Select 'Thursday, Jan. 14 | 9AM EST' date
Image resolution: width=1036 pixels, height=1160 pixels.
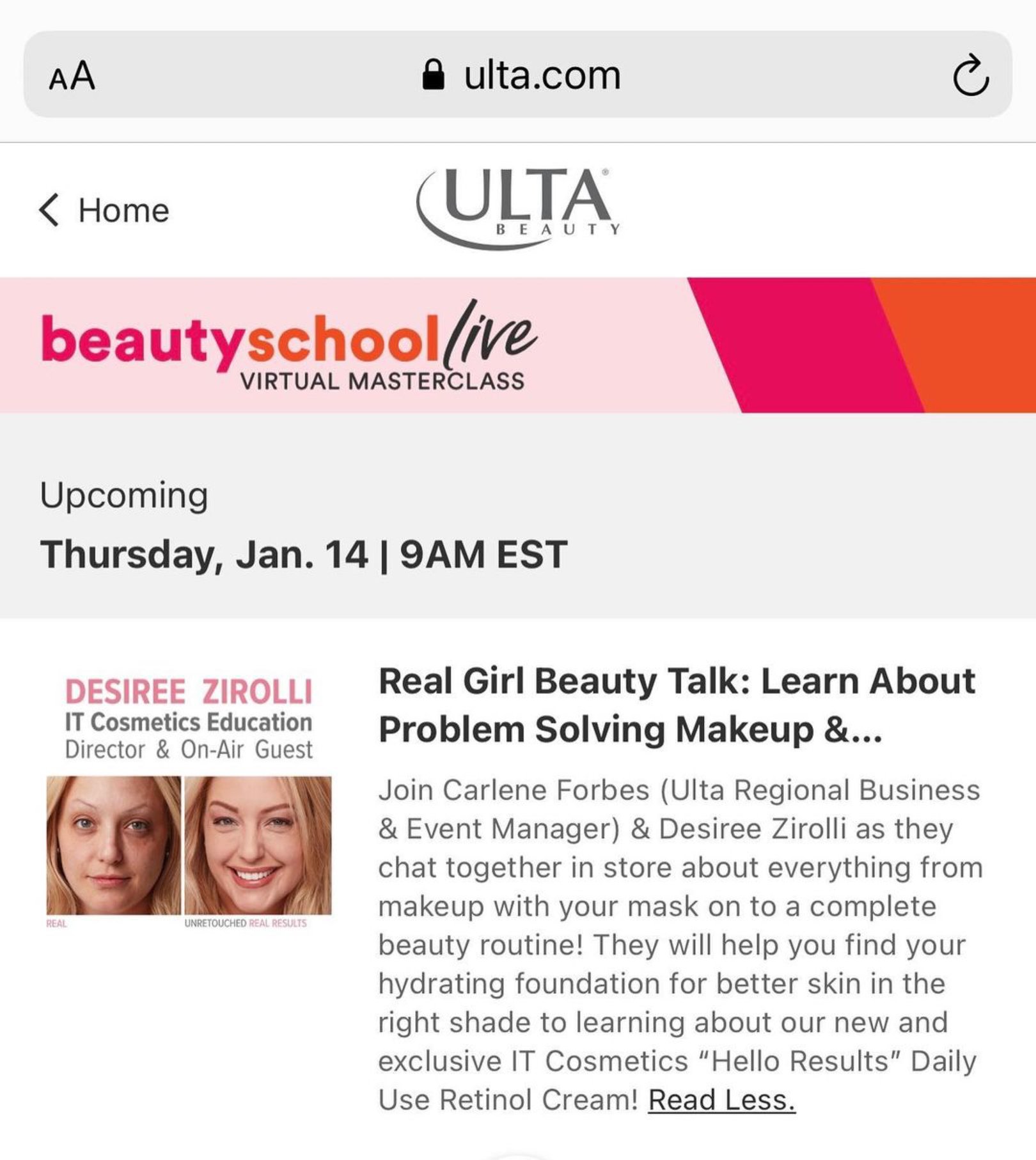coord(304,554)
